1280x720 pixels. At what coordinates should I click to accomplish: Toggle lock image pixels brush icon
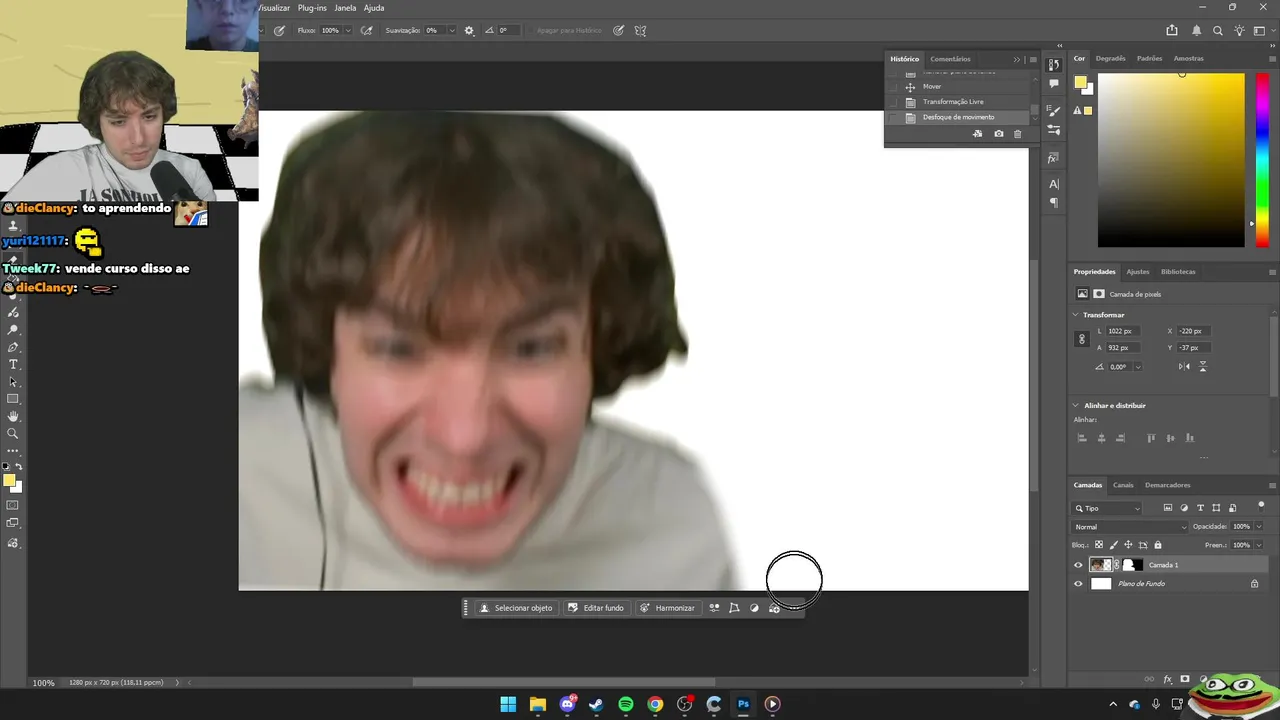pyautogui.click(x=1114, y=545)
